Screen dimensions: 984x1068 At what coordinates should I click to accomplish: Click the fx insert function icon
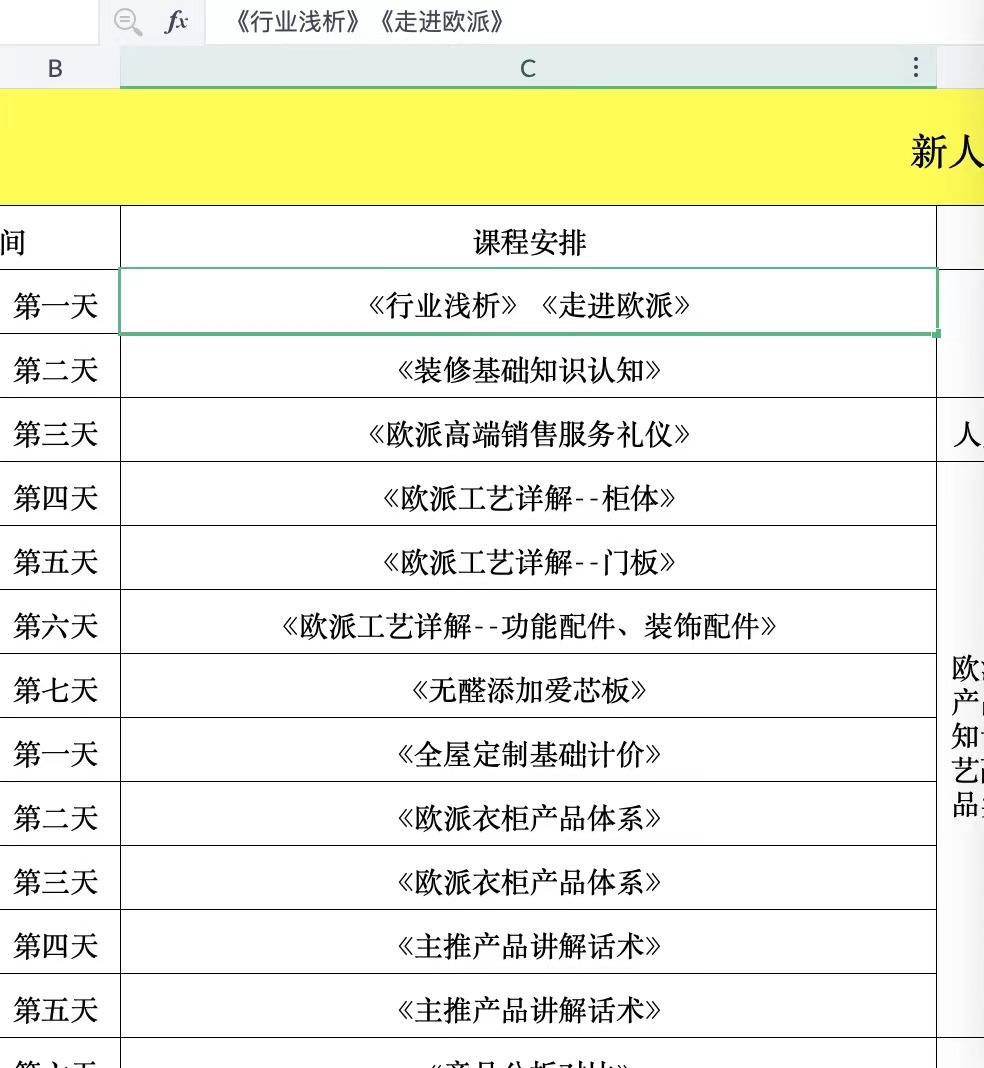pos(176,21)
